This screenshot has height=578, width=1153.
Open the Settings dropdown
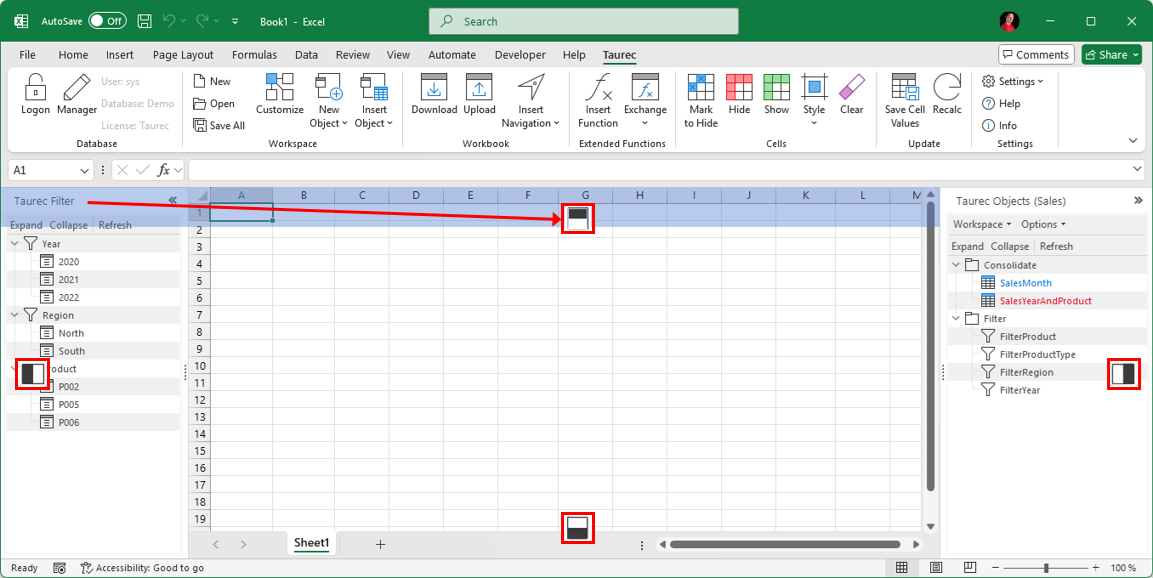pos(1013,82)
